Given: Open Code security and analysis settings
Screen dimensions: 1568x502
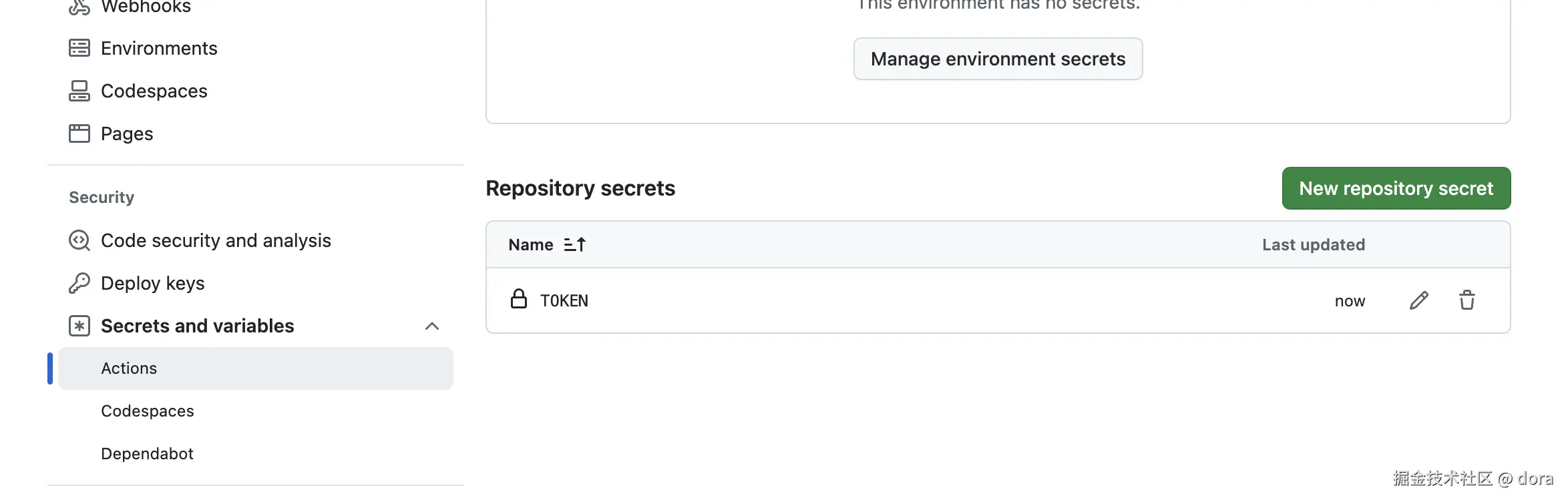Looking at the screenshot, I should (216, 240).
